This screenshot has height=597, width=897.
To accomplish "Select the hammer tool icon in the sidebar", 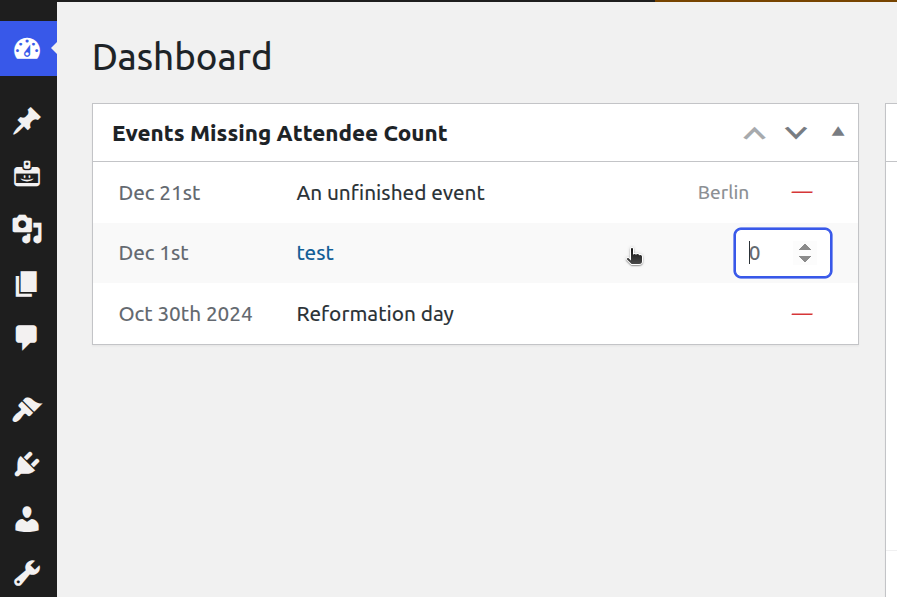I will pyautogui.click(x=26, y=409).
